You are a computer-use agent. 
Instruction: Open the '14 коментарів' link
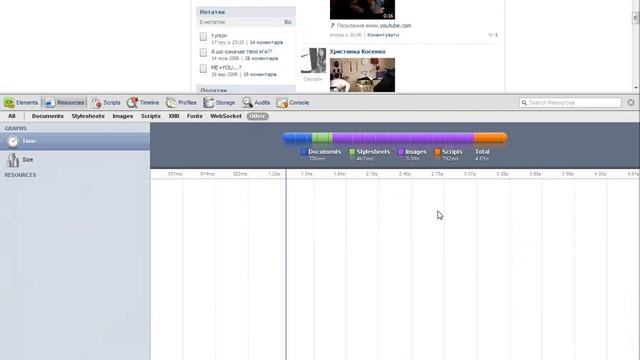point(266,42)
